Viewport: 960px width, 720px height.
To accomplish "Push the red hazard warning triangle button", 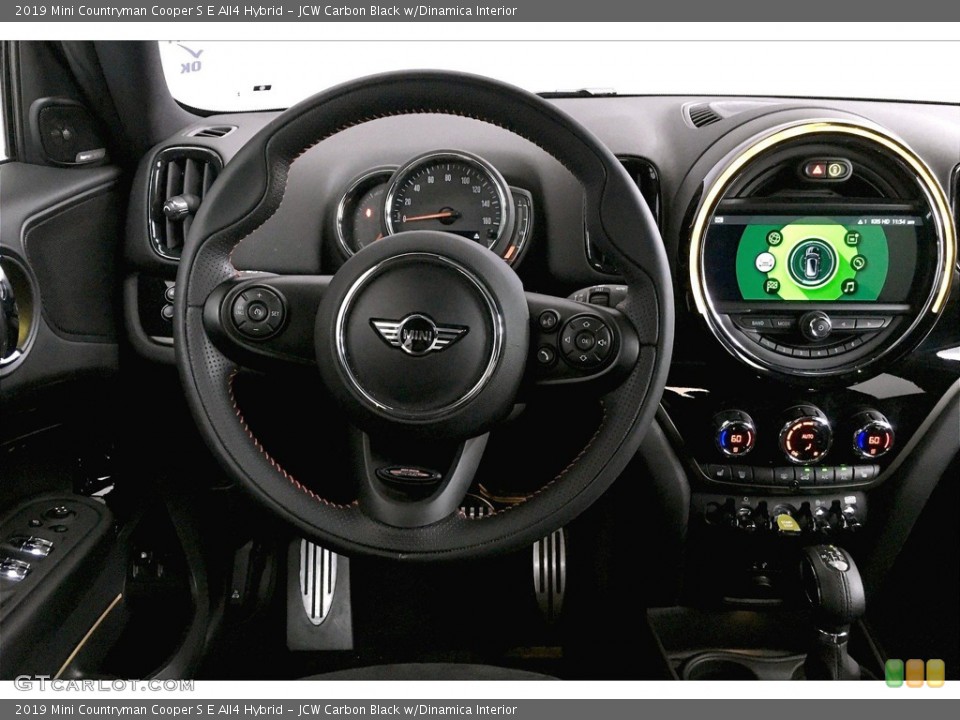I will click(817, 170).
